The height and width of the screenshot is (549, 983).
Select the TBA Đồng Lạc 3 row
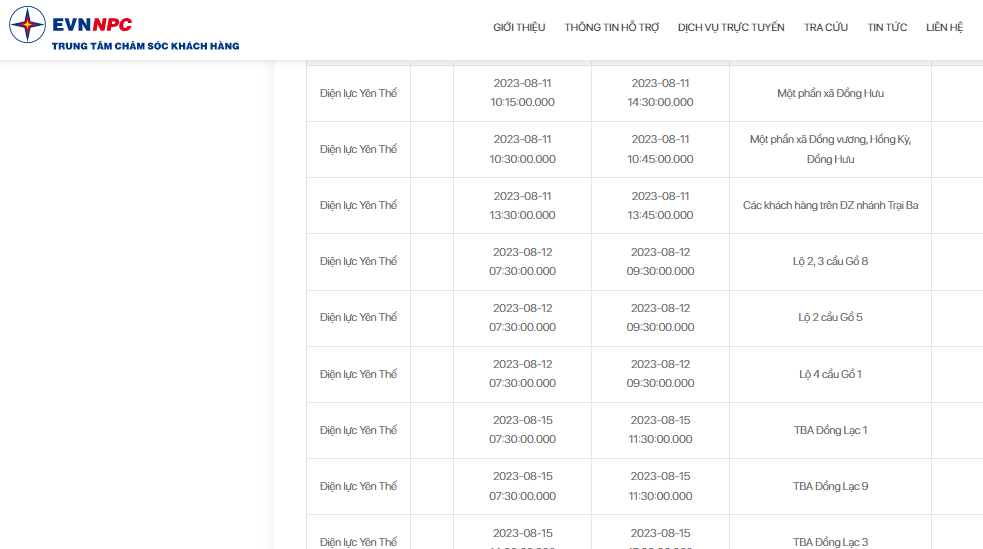pos(644,532)
